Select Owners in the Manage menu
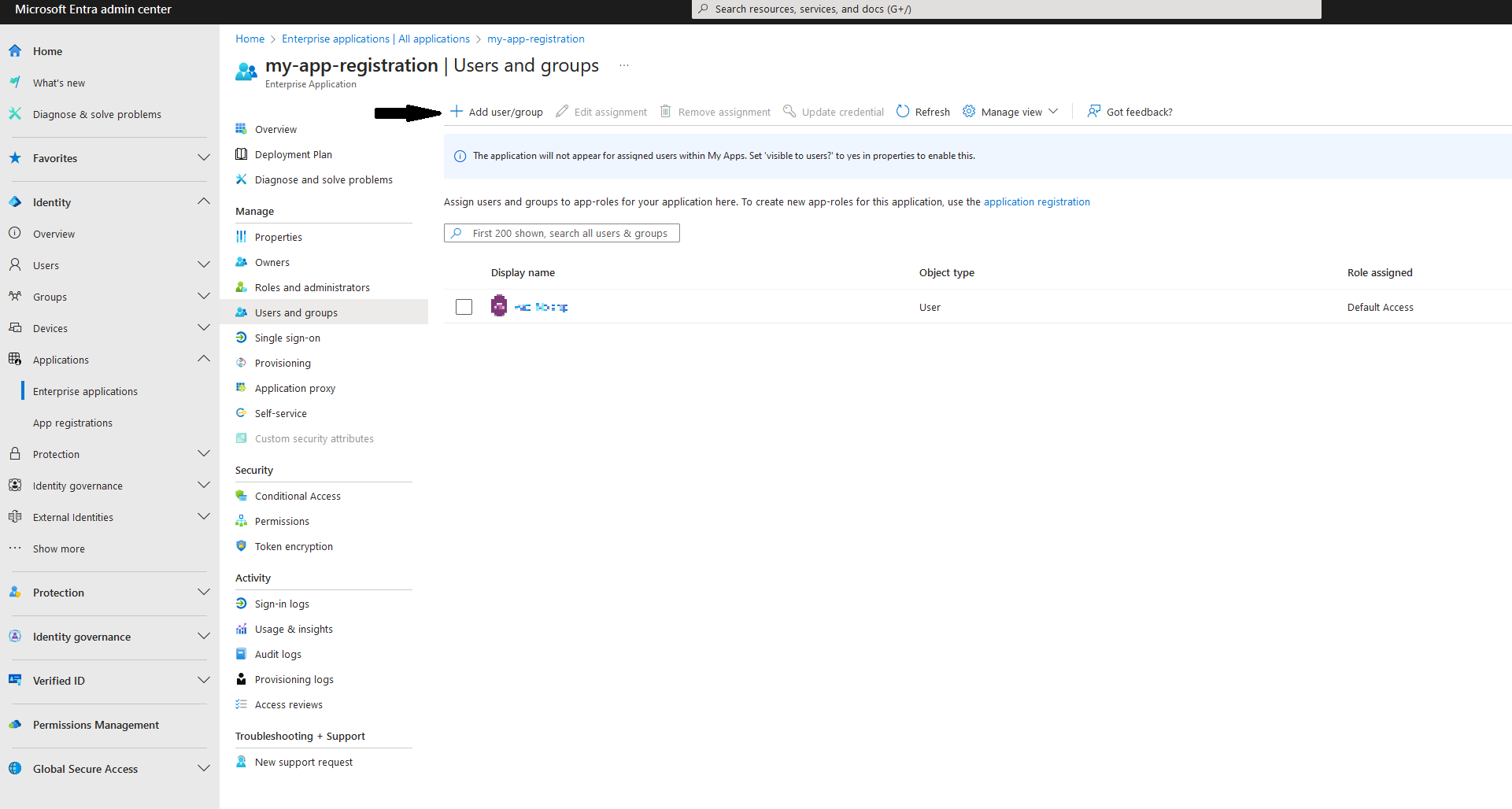 (x=272, y=262)
